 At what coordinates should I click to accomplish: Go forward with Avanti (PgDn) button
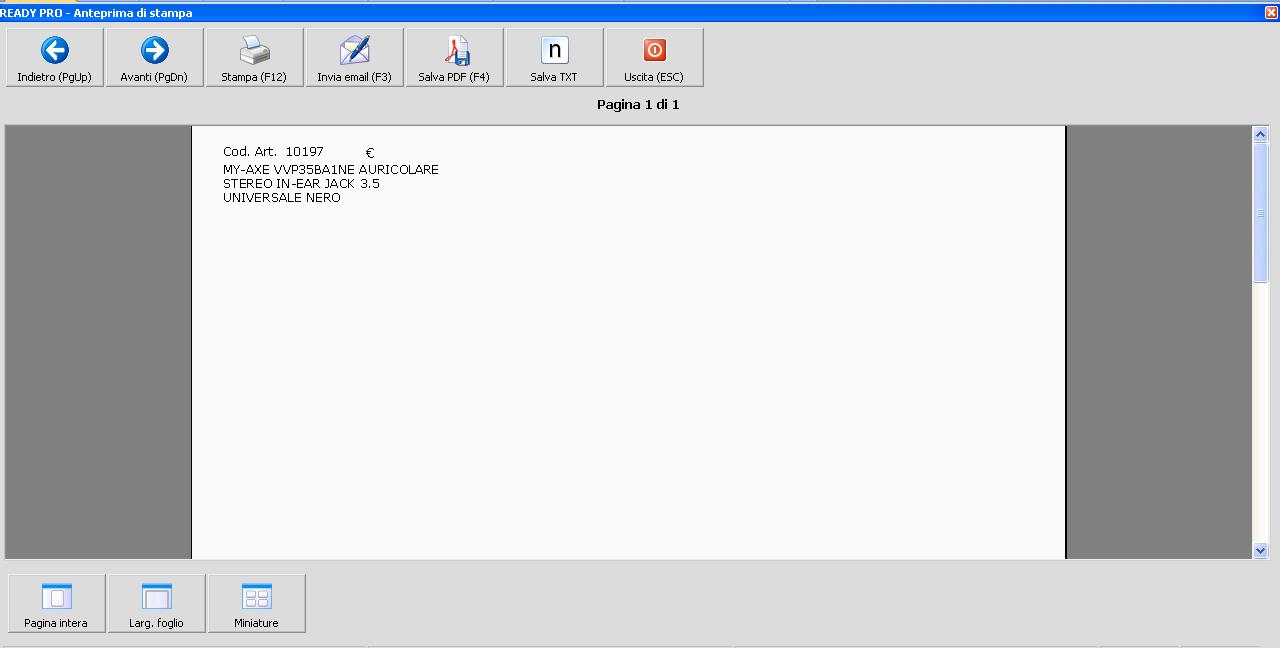point(155,58)
